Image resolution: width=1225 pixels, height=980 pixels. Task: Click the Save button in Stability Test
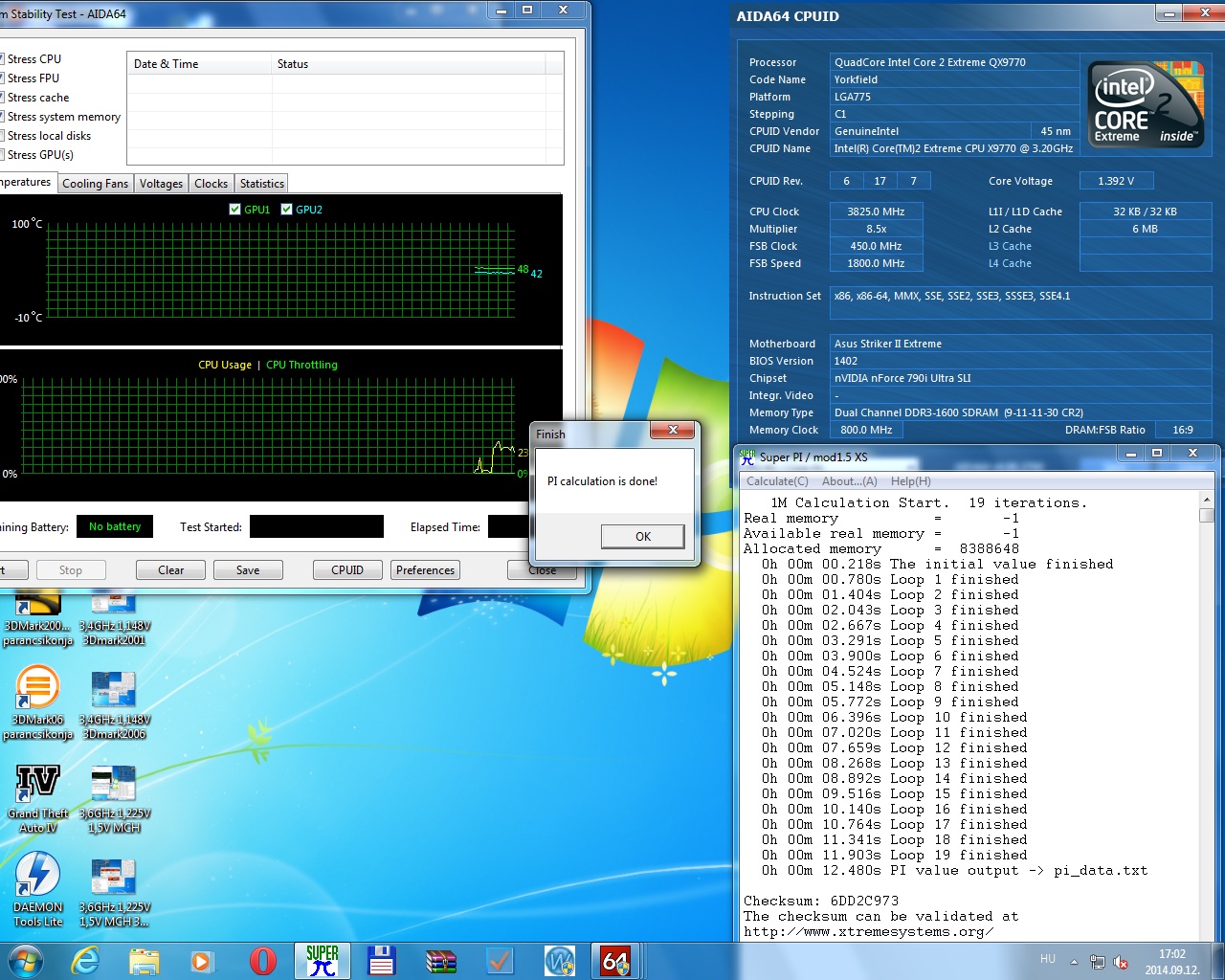coord(248,570)
